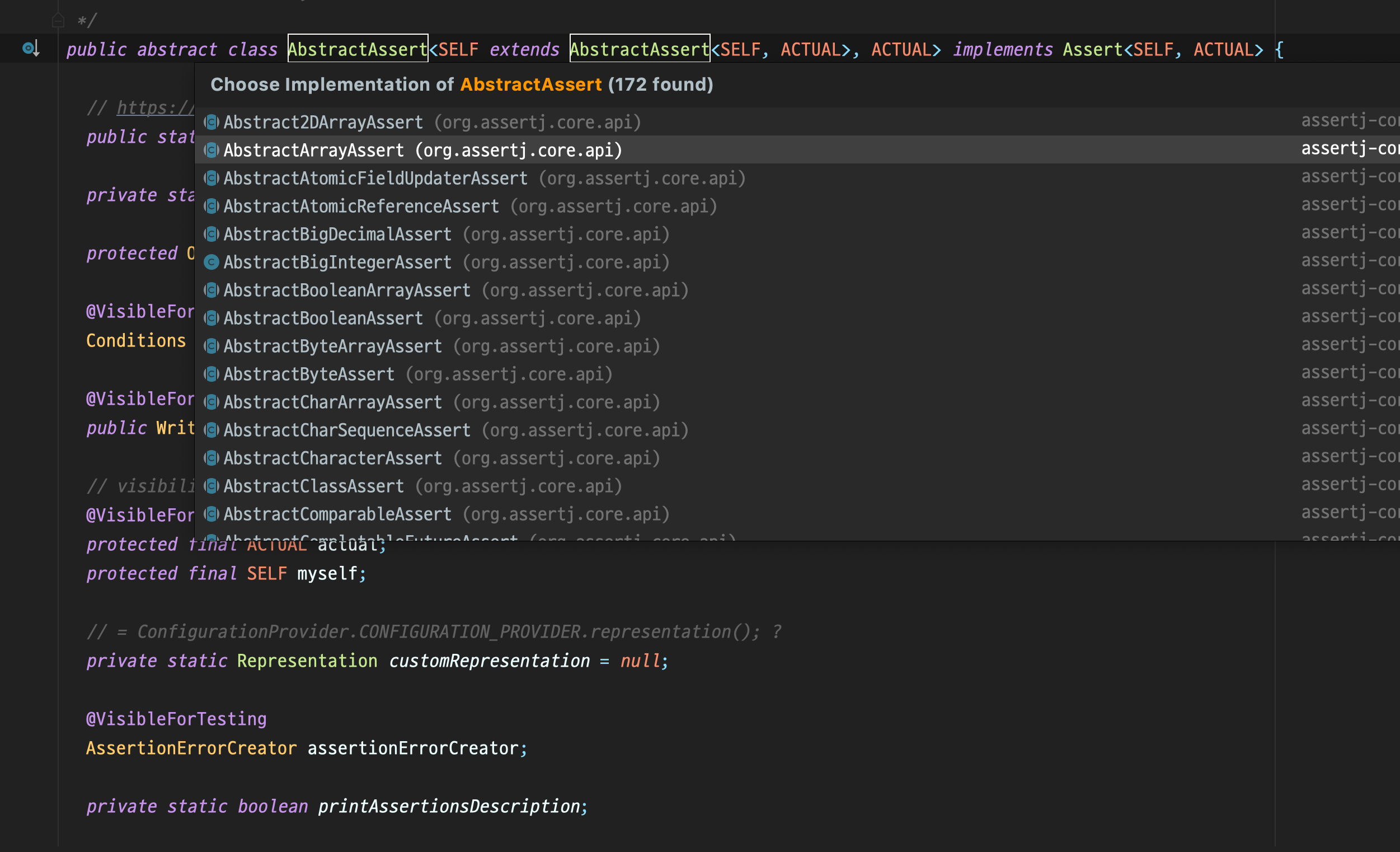This screenshot has height=852, width=1400.
Task: Go to AbstractComparableAssert implementation
Action: click(337, 514)
